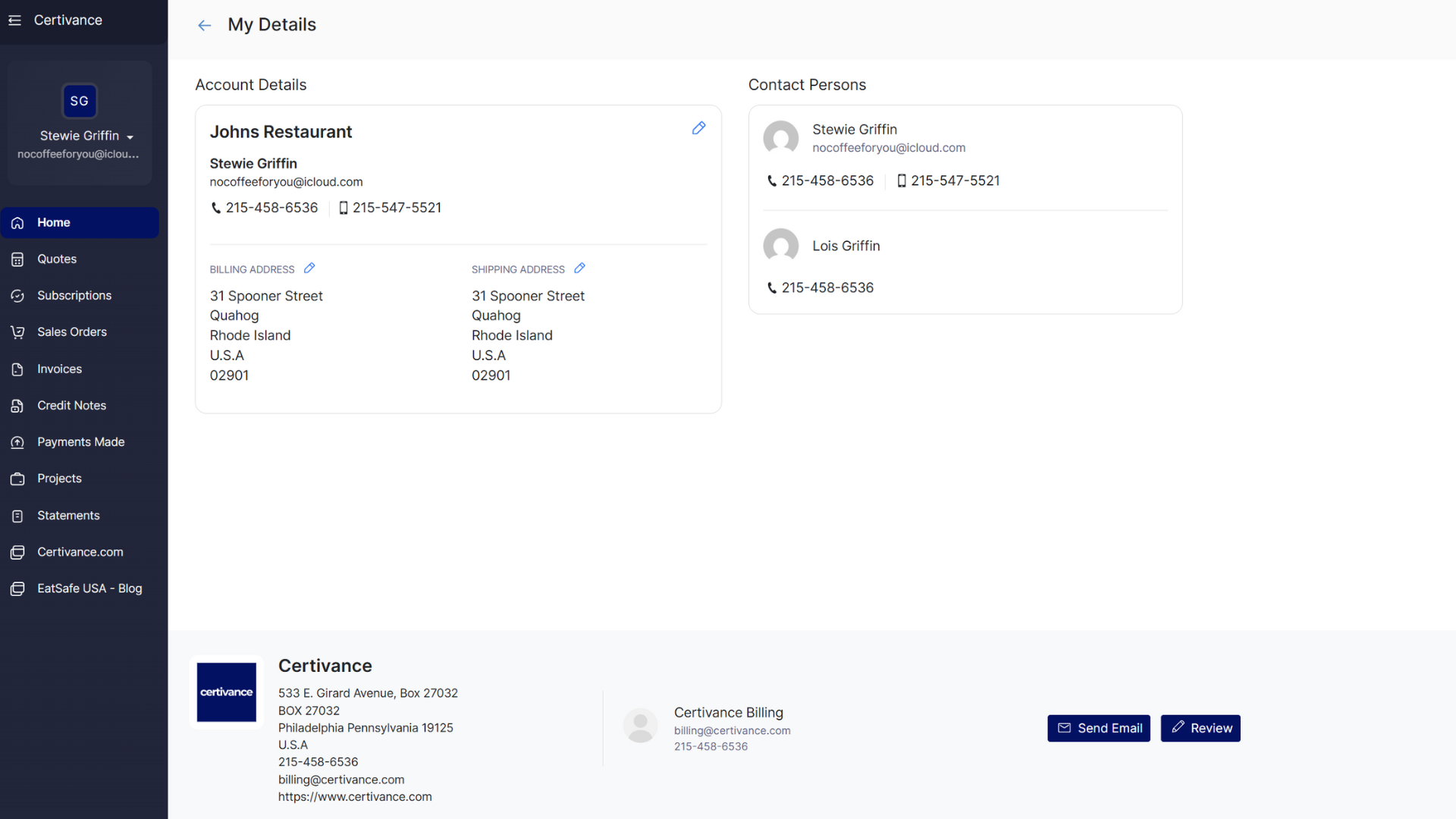Open Subscriptions in the sidebar
Image resolution: width=1456 pixels, height=819 pixels.
74,296
